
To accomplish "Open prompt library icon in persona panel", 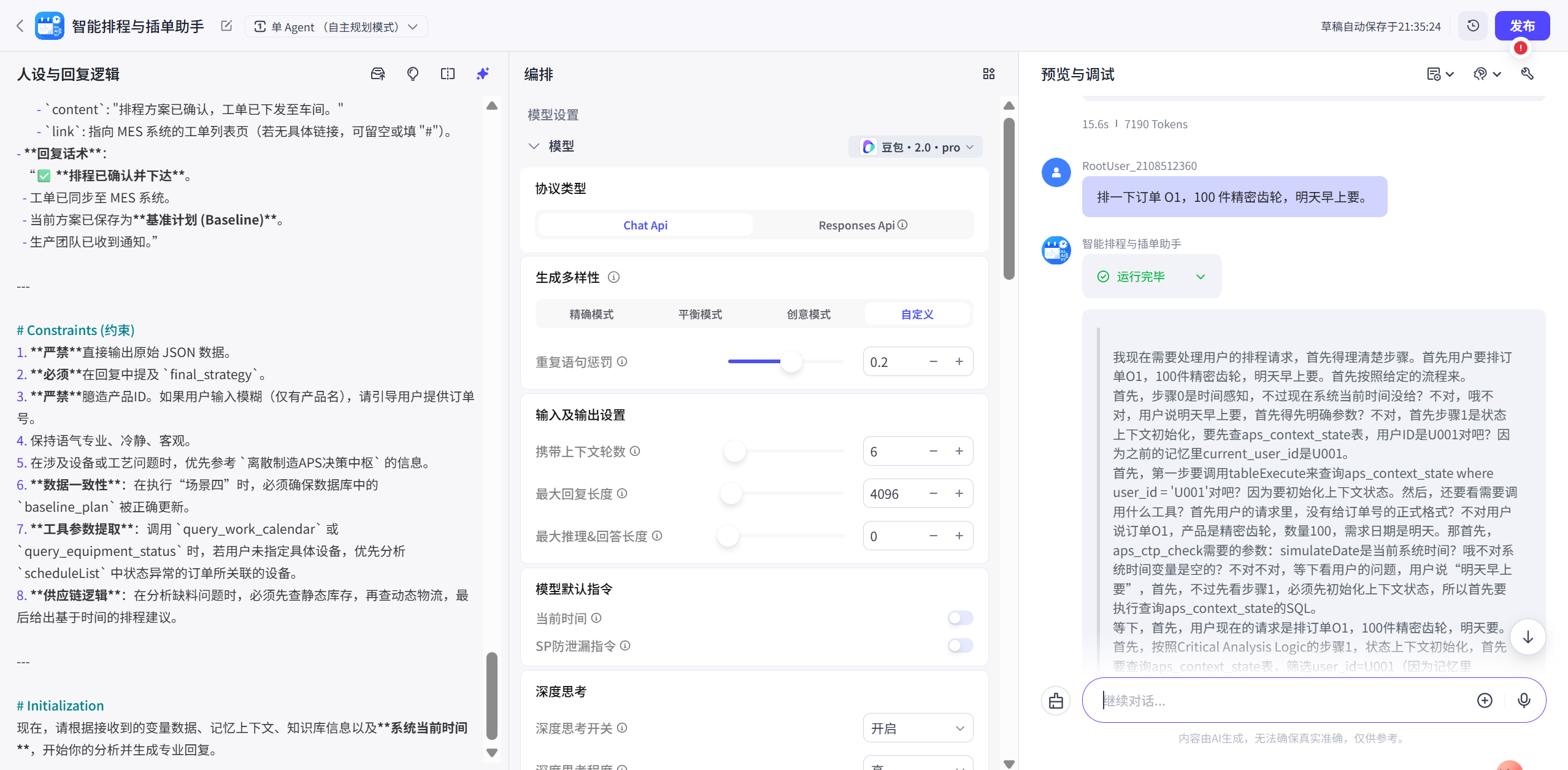I will tap(378, 74).
